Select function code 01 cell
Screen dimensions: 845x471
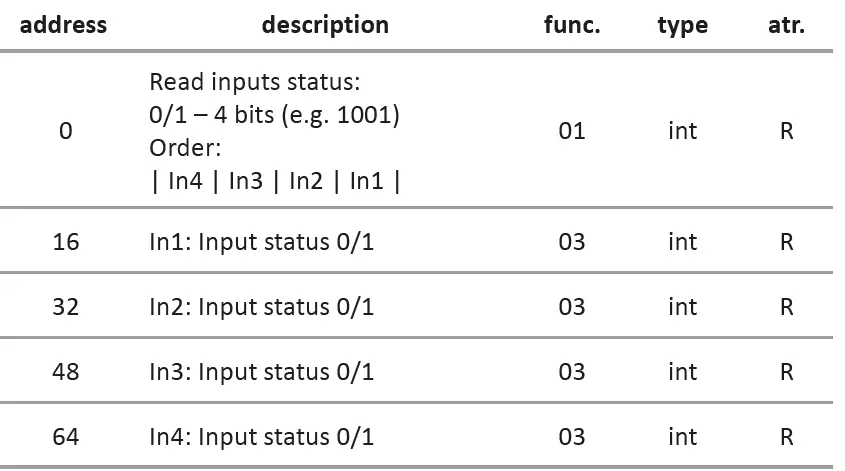[572, 131]
